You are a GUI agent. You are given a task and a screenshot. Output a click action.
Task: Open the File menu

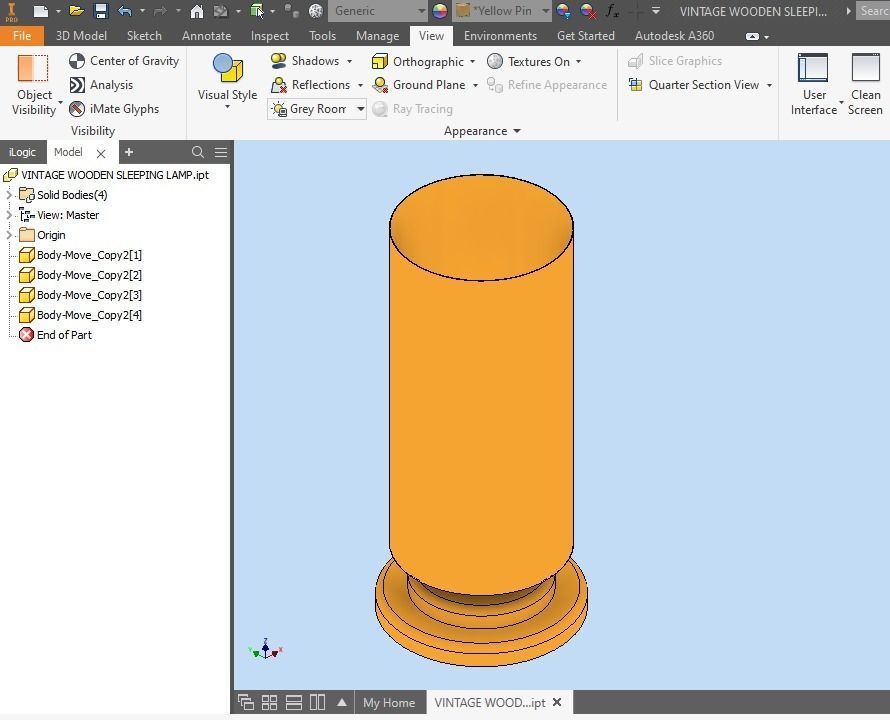pos(22,36)
